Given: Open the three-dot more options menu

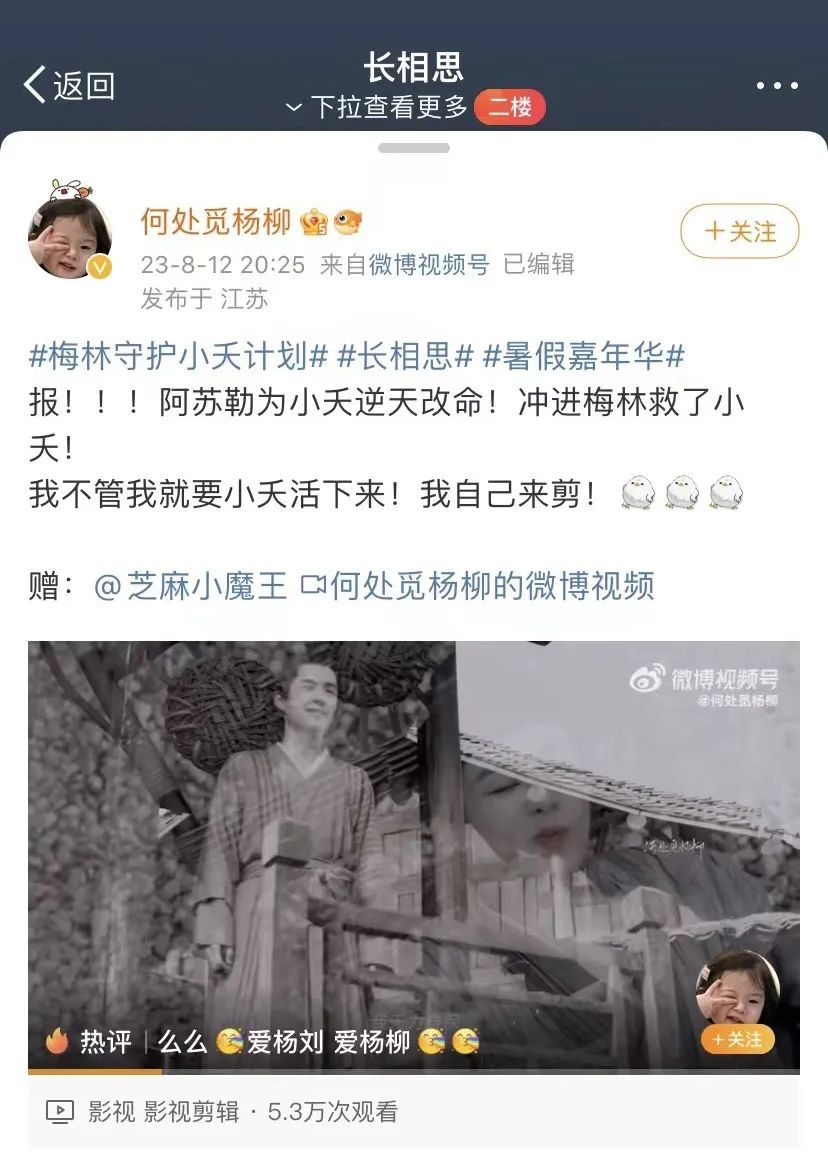Looking at the screenshot, I should pyautogui.click(x=777, y=86).
